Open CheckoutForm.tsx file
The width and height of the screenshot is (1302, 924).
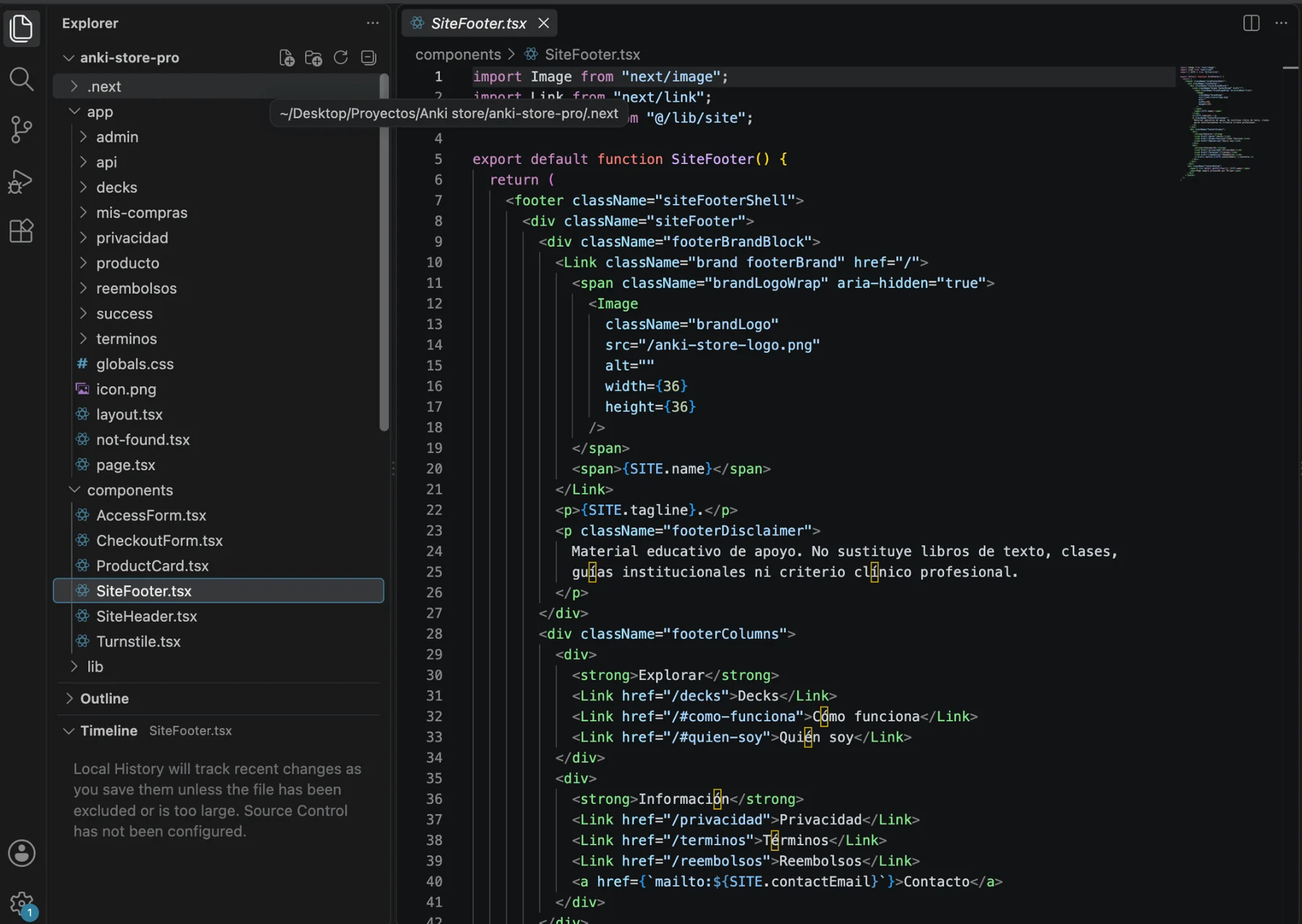(217, 541)
